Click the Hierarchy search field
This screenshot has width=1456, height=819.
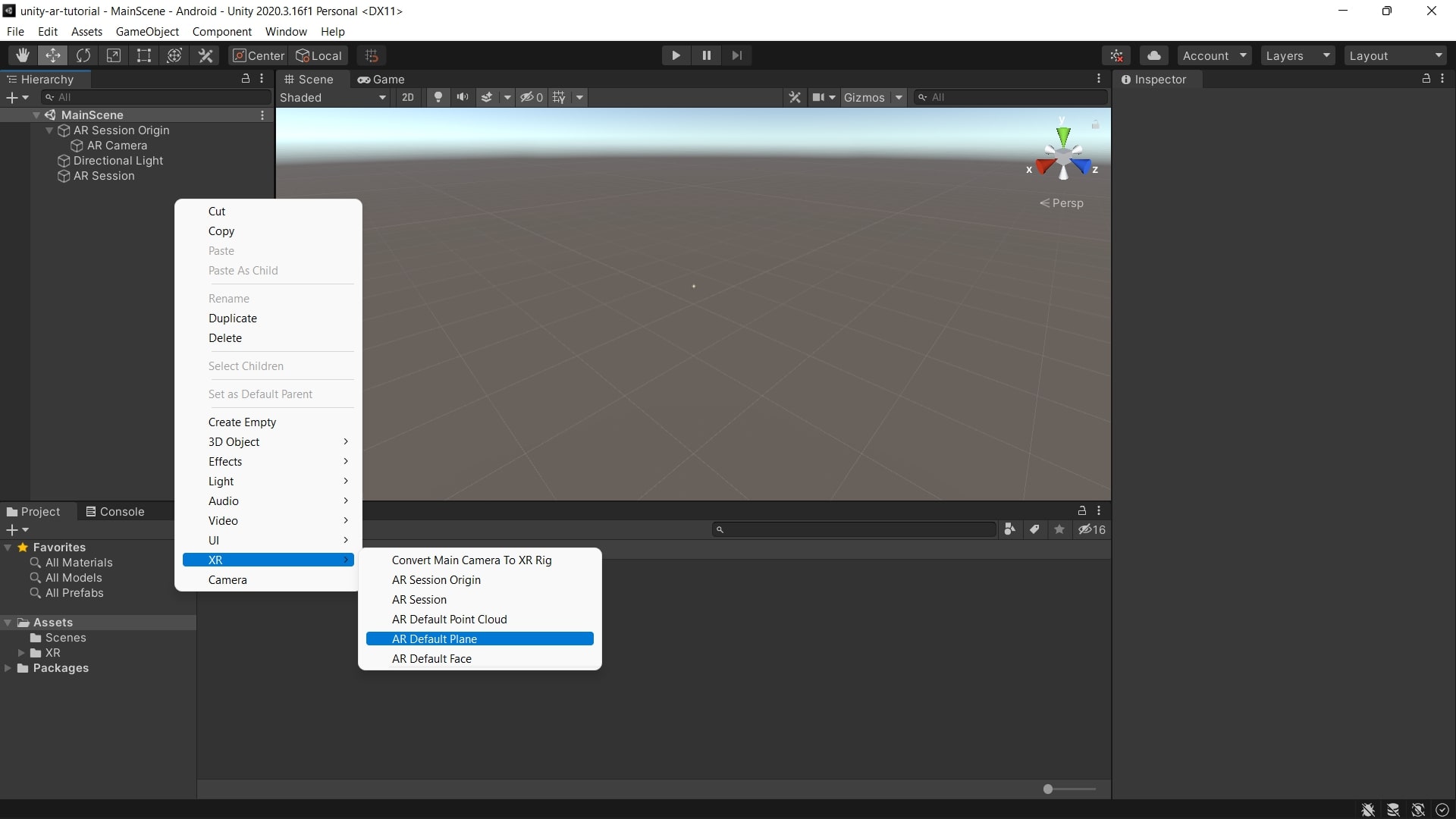156,97
